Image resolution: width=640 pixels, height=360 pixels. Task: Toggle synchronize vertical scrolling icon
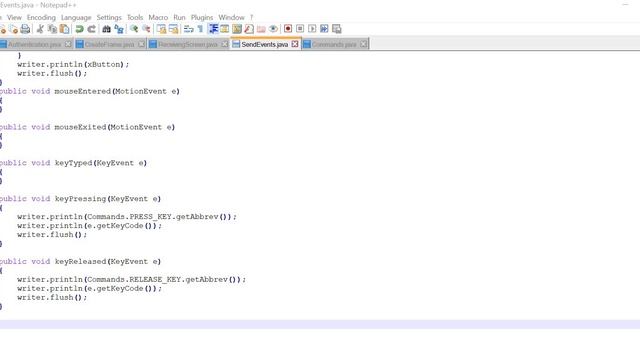pyautogui.click(x=161, y=29)
